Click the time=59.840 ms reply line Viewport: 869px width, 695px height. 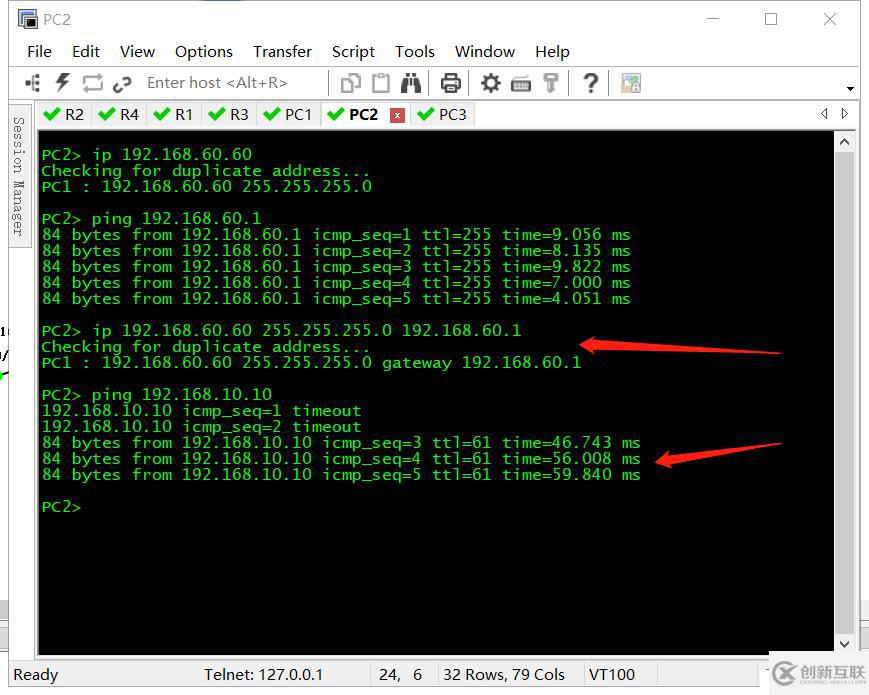(341, 475)
